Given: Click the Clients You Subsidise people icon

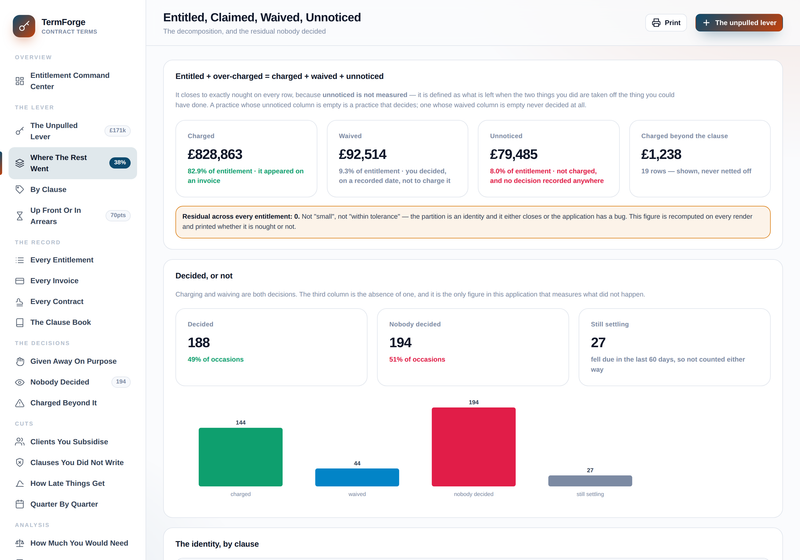Looking at the screenshot, I should [19, 442].
